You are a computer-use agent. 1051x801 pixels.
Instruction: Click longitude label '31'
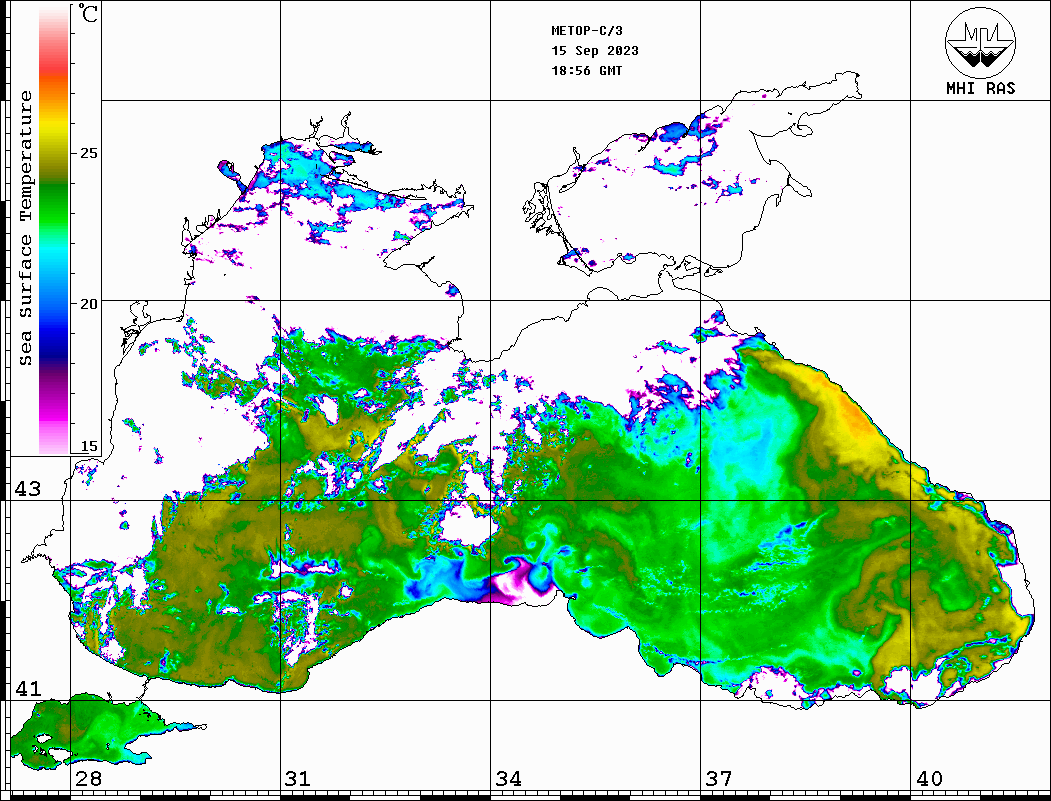pyautogui.click(x=298, y=779)
